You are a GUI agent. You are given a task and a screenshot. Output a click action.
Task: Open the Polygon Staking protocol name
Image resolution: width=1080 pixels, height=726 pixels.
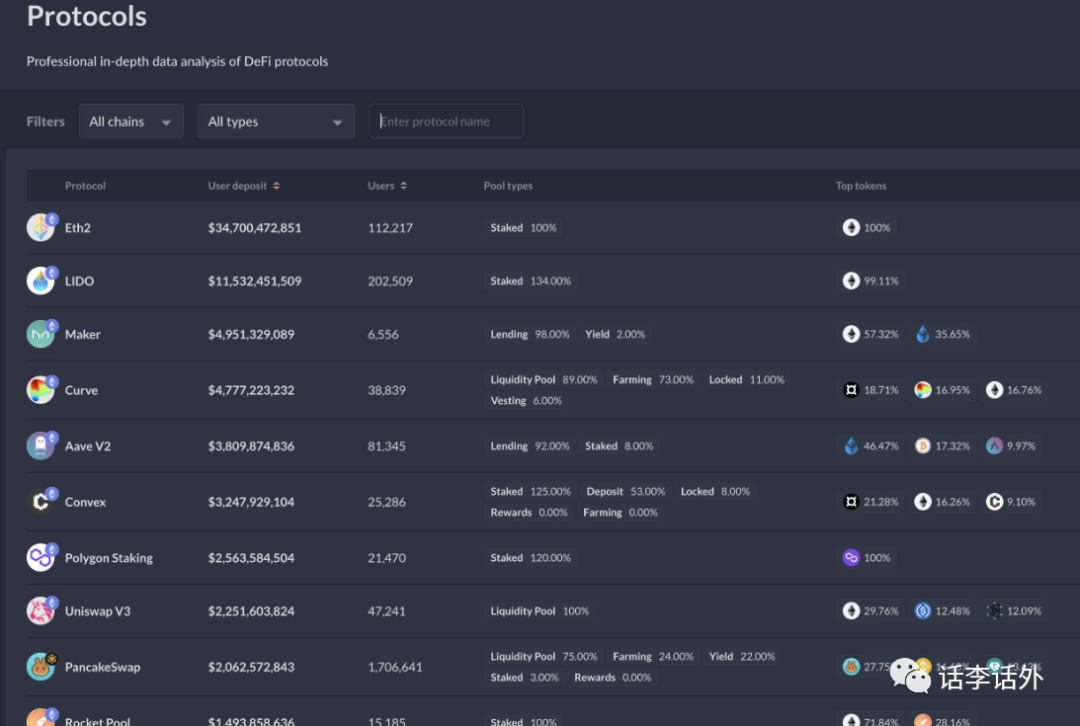(x=109, y=558)
